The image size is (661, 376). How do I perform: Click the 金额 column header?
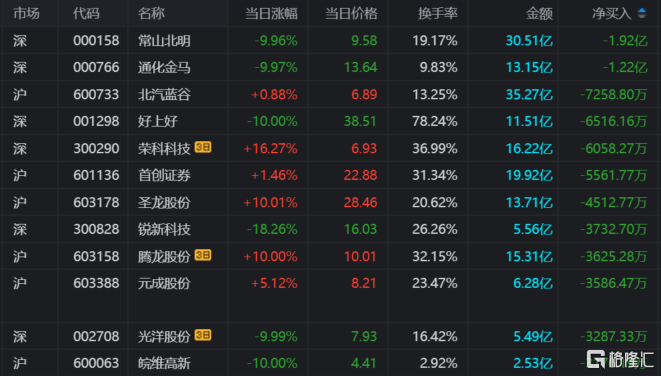coord(539,13)
